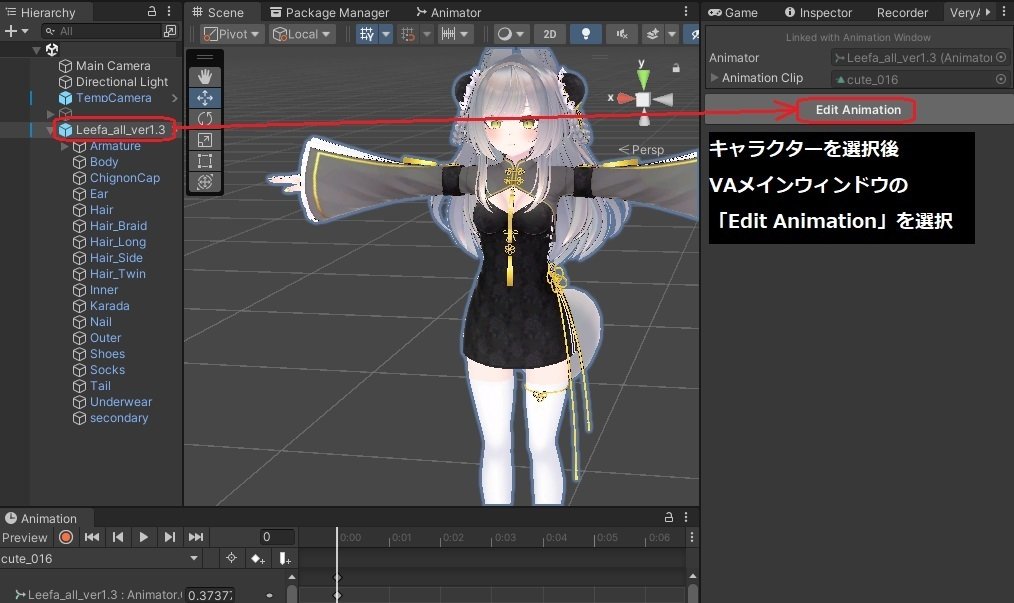Click the Edit Animation button
The width and height of the screenshot is (1014, 603).
(858, 110)
